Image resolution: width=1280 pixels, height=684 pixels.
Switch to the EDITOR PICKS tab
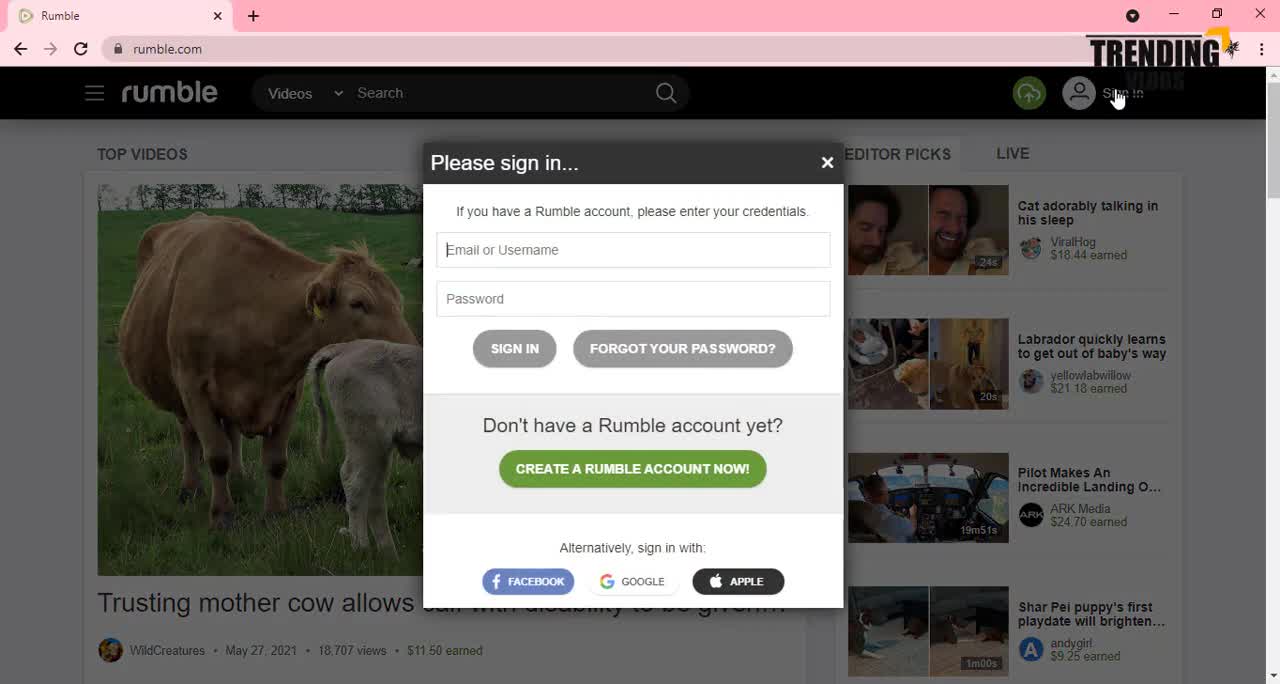point(897,154)
